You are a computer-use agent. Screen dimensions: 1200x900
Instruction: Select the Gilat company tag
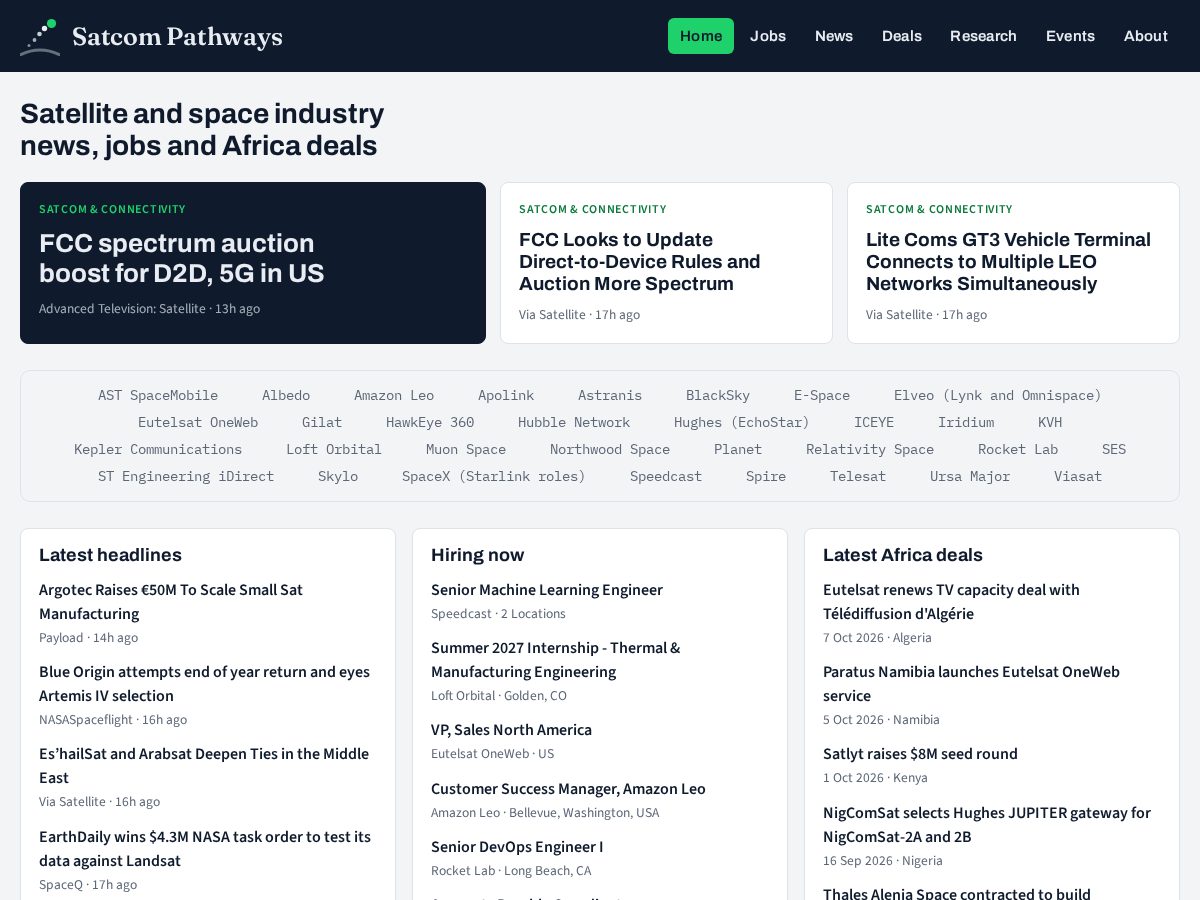pos(322,422)
